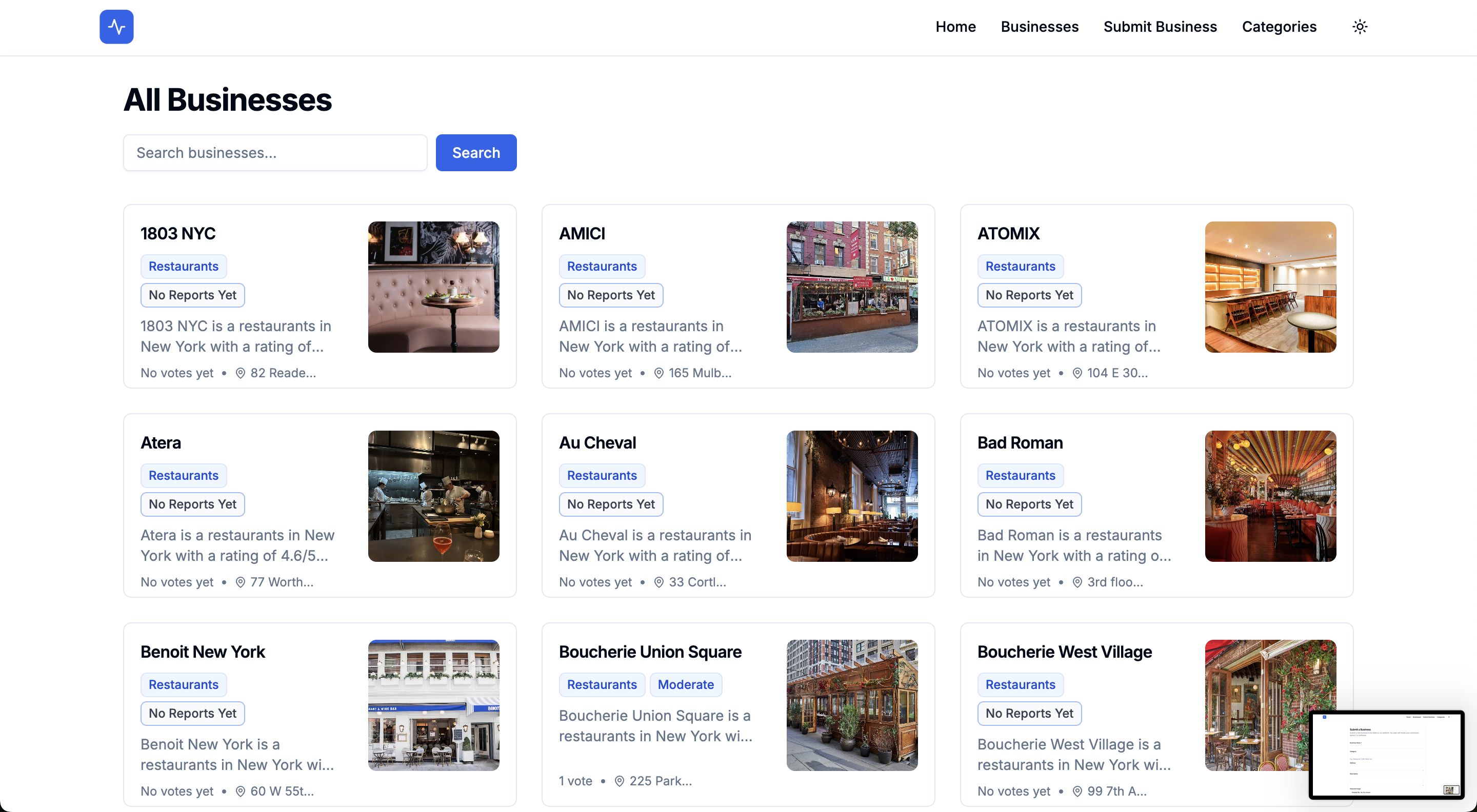Click No Reports Yet badge on AMICI
Screen dimensions: 1477x812
click(x=611, y=295)
